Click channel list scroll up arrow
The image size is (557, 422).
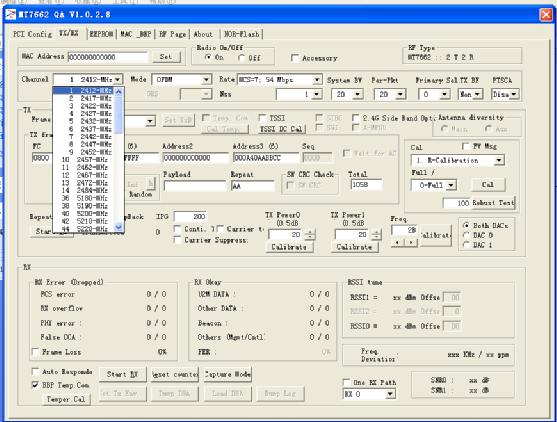click(x=119, y=92)
